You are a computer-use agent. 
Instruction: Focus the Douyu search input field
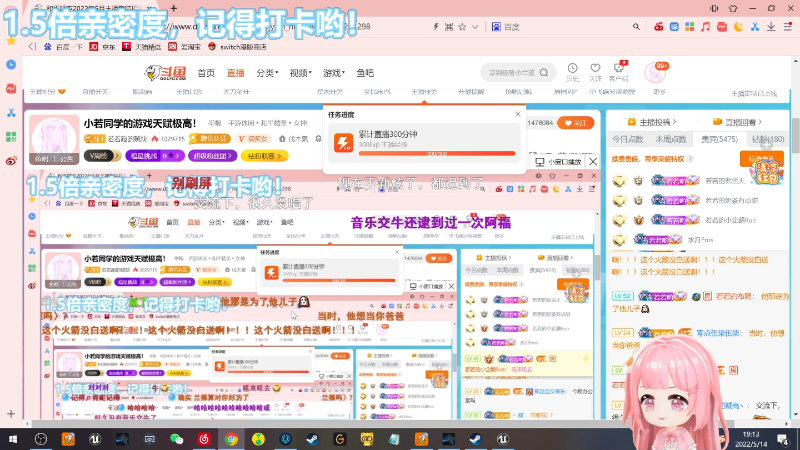click(511, 72)
